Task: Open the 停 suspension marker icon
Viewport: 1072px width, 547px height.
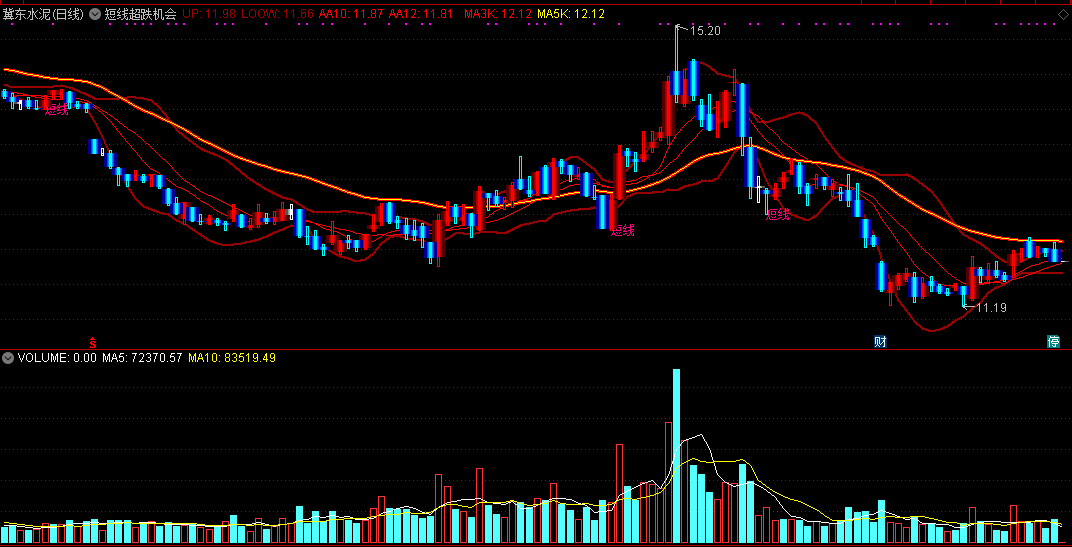Action: pyautogui.click(x=1054, y=341)
